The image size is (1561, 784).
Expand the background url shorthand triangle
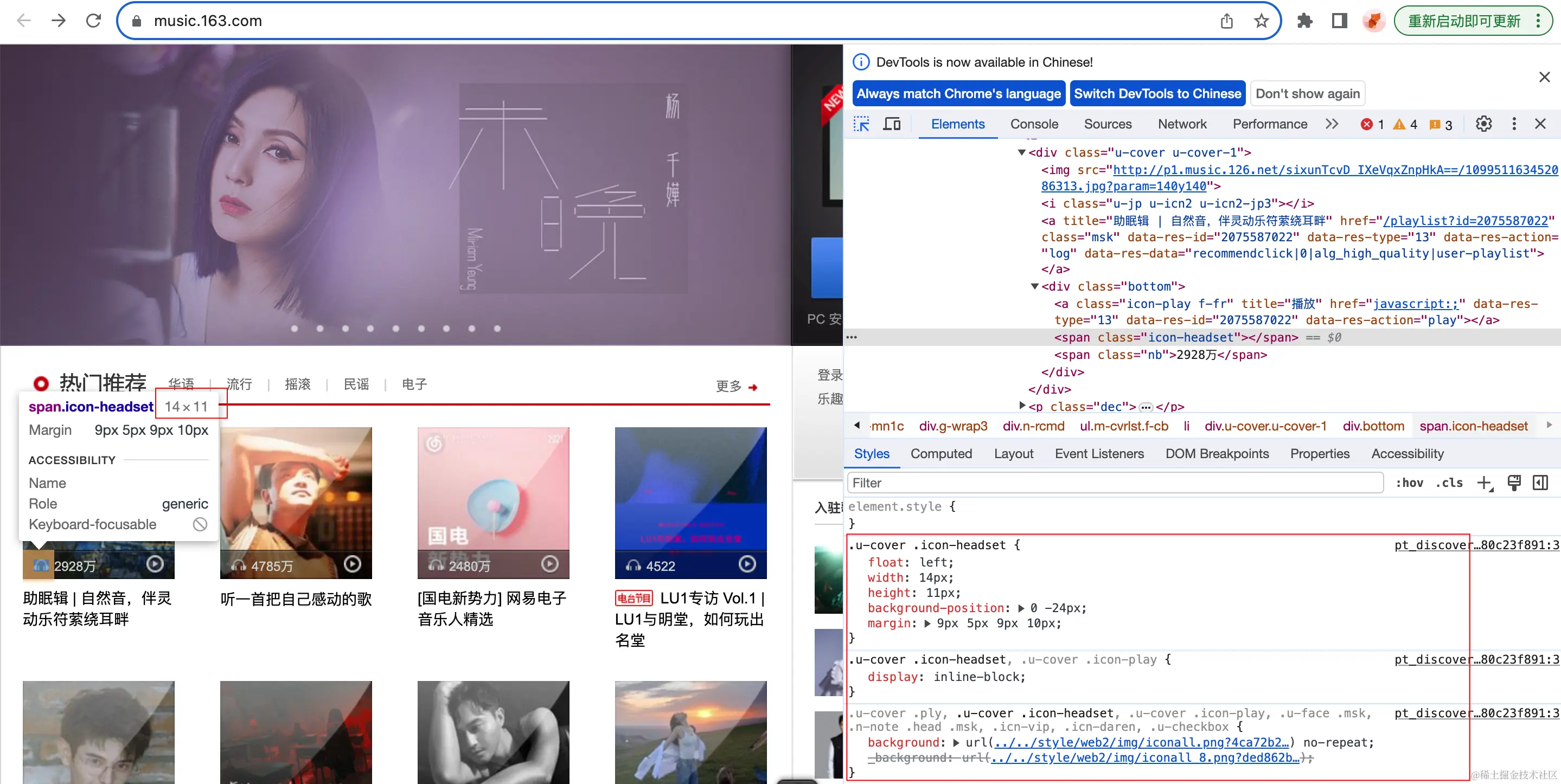[x=956, y=743]
